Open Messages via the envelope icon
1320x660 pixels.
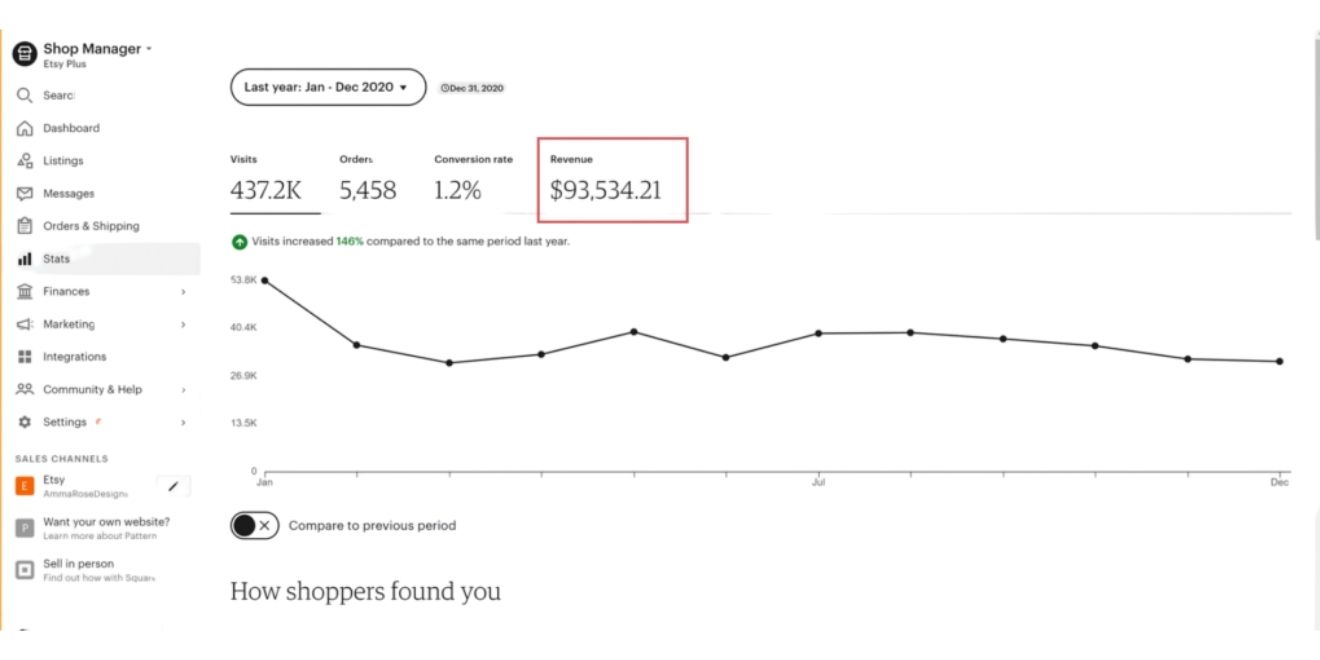tap(25, 194)
